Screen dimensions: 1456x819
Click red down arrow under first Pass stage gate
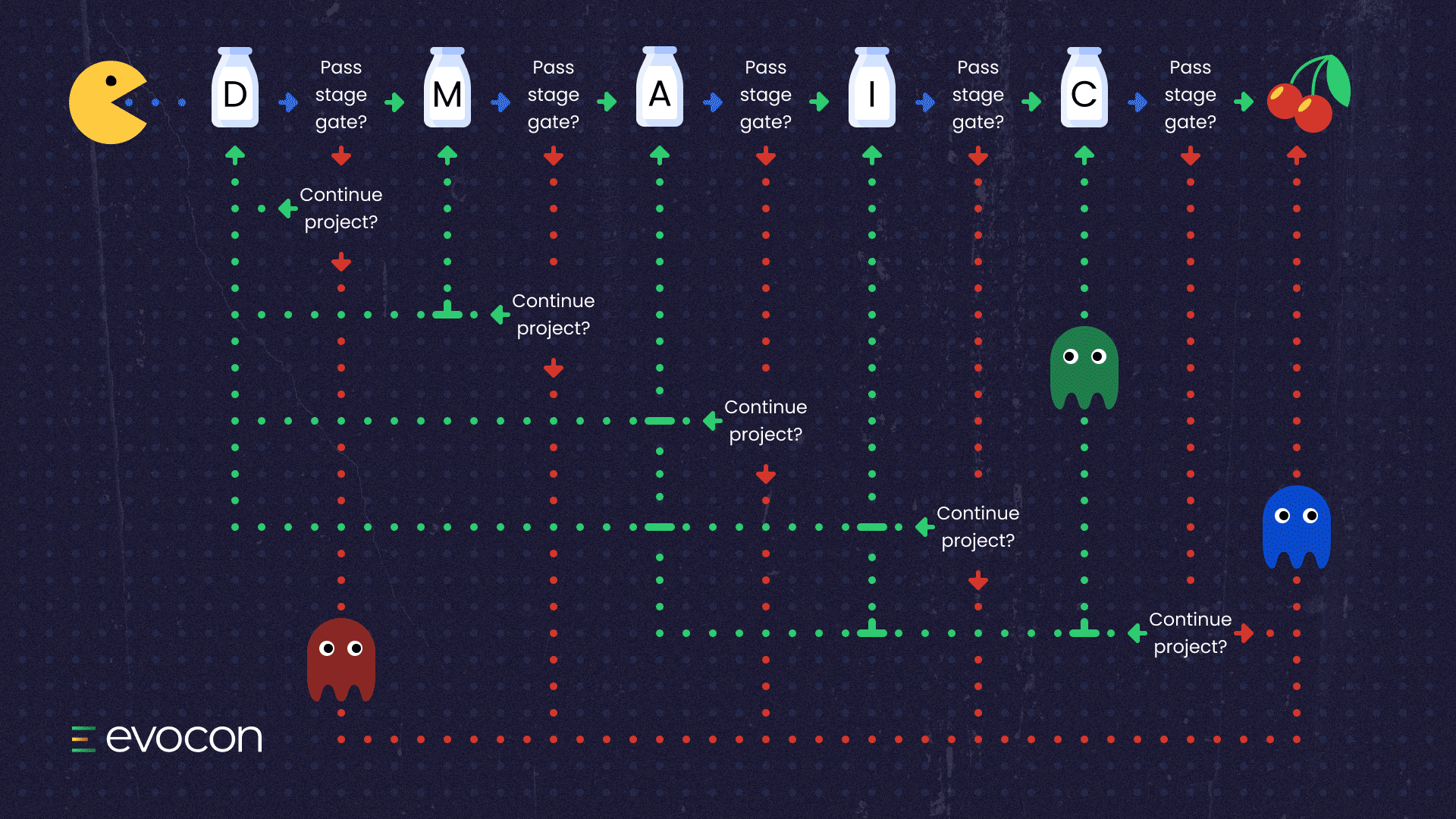341,156
